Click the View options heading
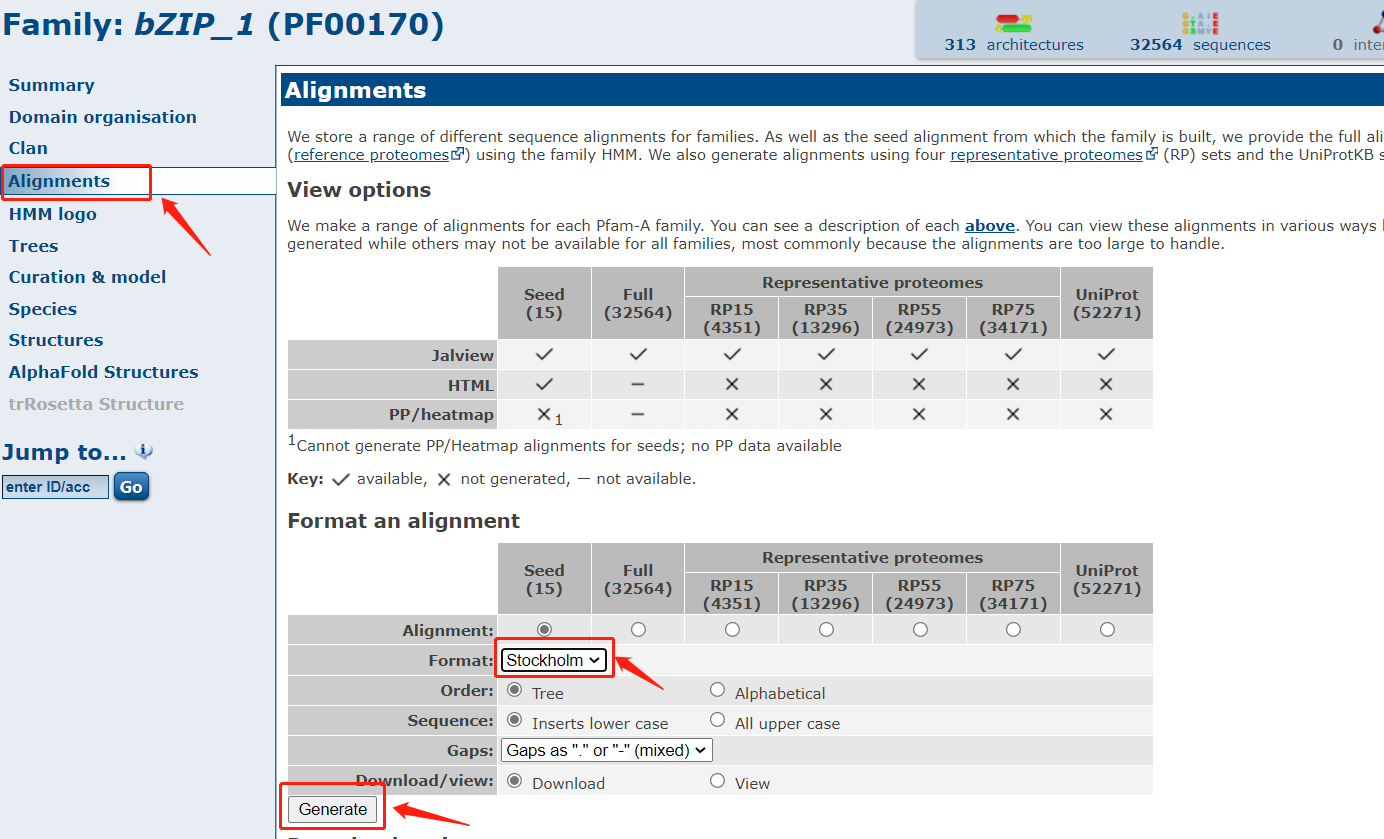This screenshot has height=839, width=1384. [359, 190]
